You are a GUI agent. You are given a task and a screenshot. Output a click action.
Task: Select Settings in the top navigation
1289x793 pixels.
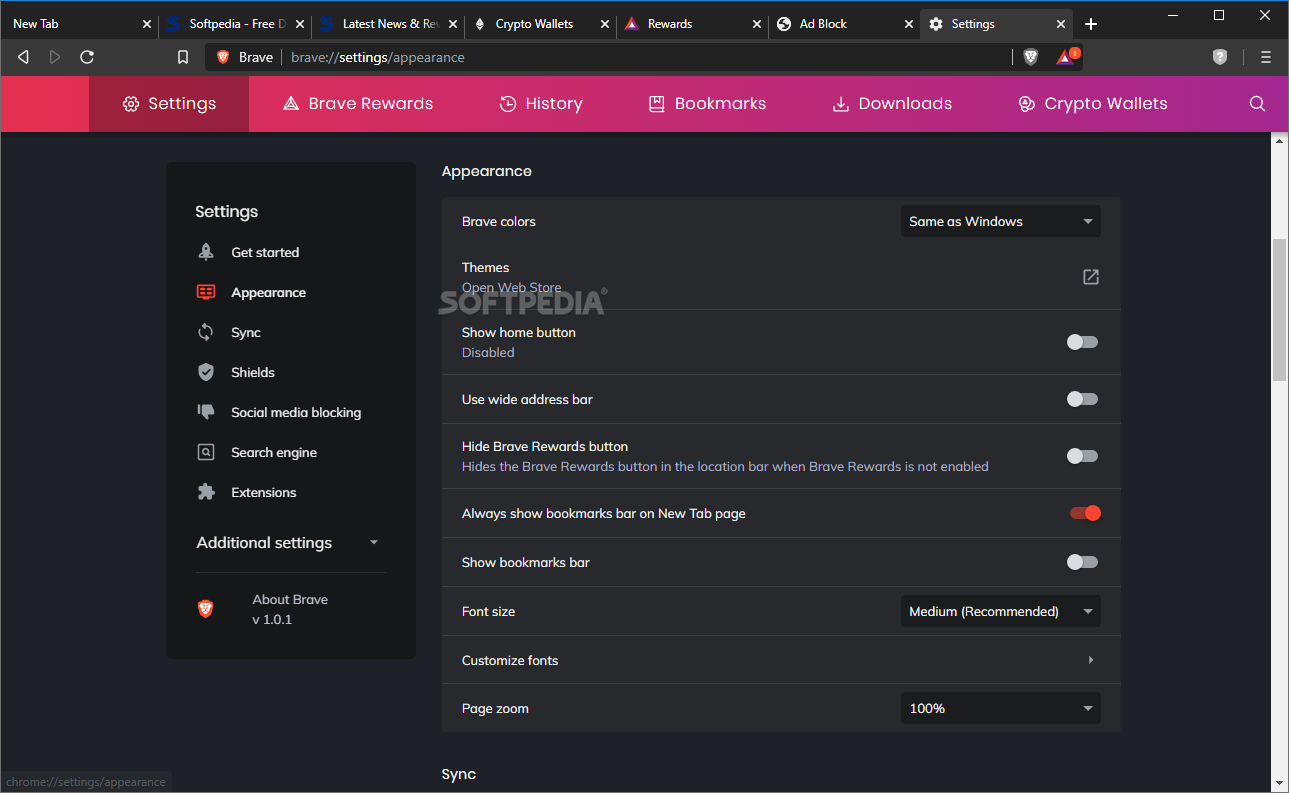(169, 104)
